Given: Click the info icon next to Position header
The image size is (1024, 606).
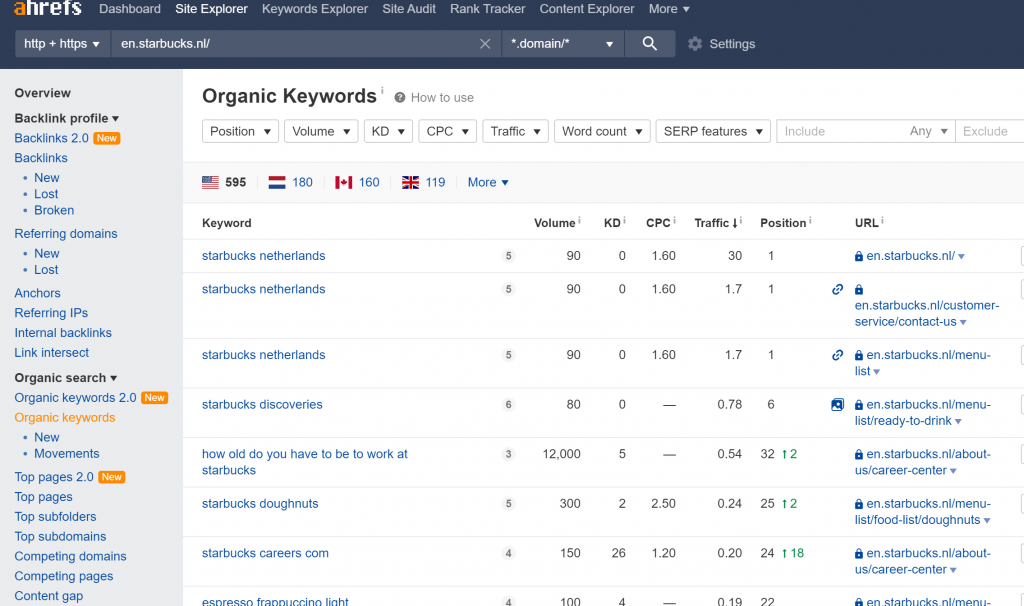Looking at the screenshot, I should [810, 220].
